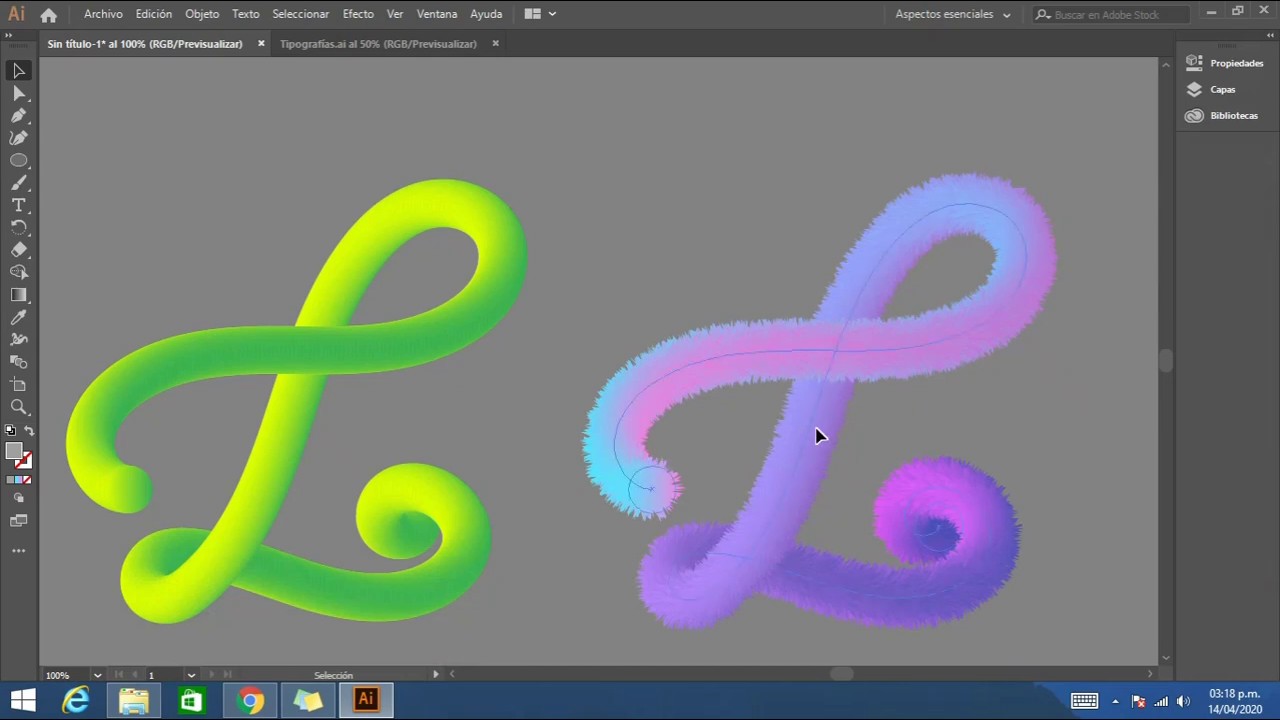Open the artboard number dropdown
This screenshot has height=720, width=1280.
191,675
